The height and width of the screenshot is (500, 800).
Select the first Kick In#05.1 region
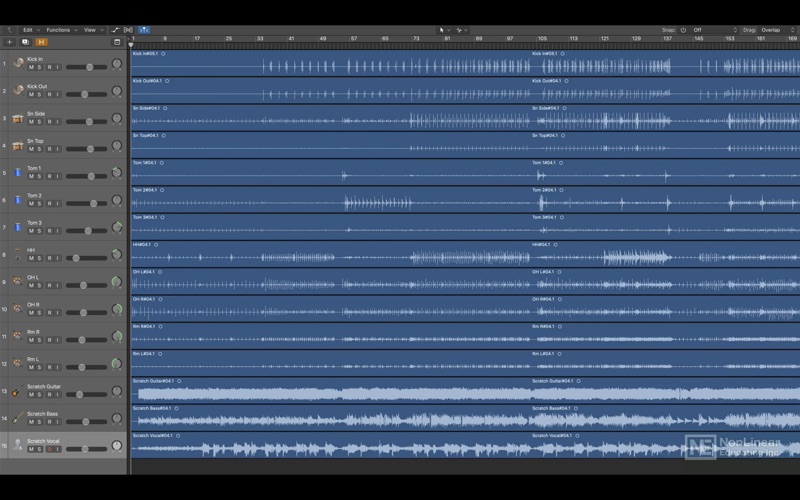[331, 63]
